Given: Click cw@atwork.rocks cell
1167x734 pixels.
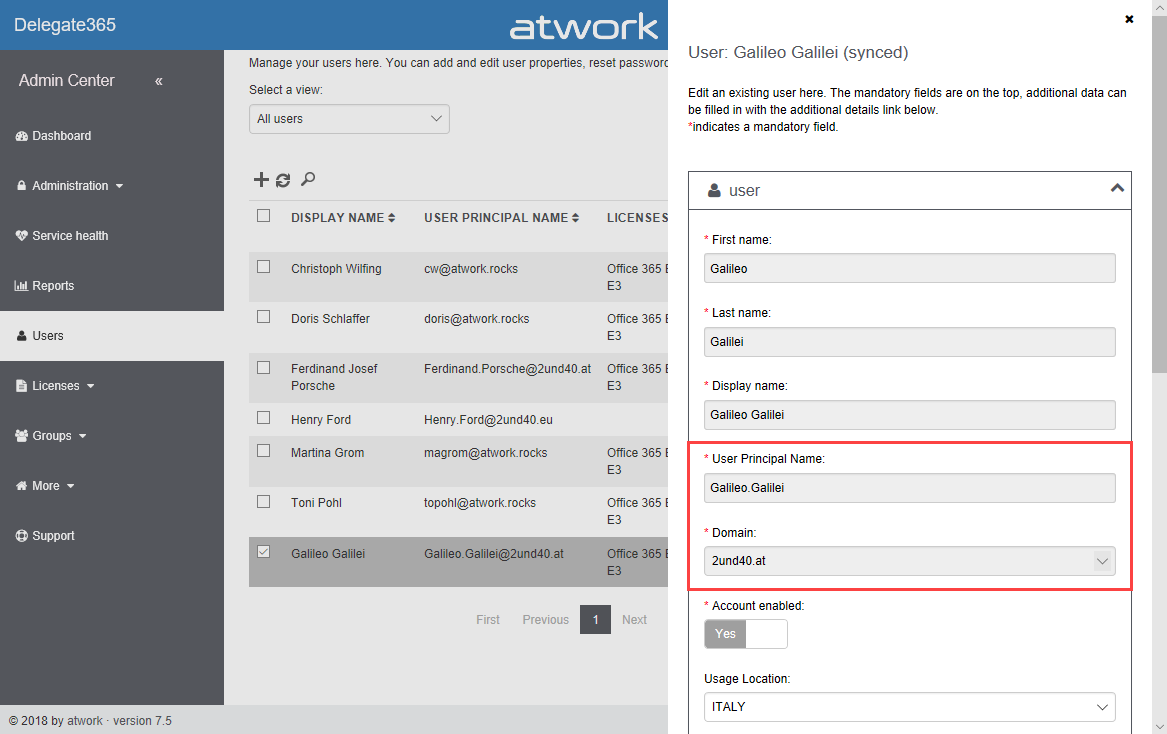Looking at the screenshot, I should pos(471,269).
